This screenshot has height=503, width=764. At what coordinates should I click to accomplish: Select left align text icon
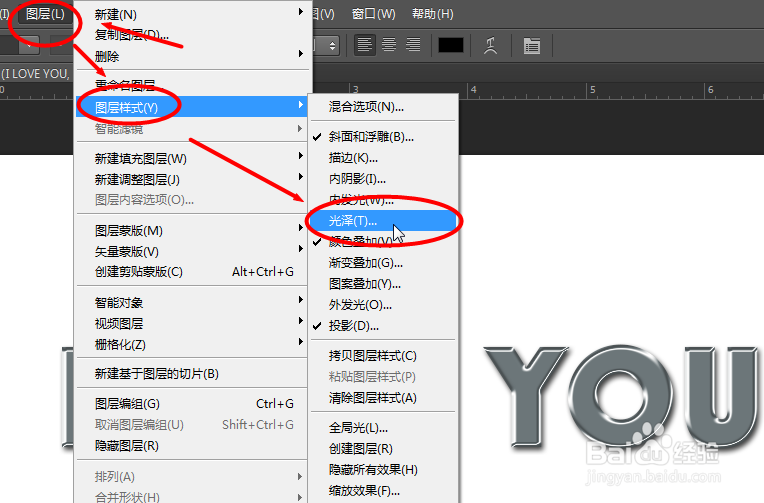tap(364, 45)
